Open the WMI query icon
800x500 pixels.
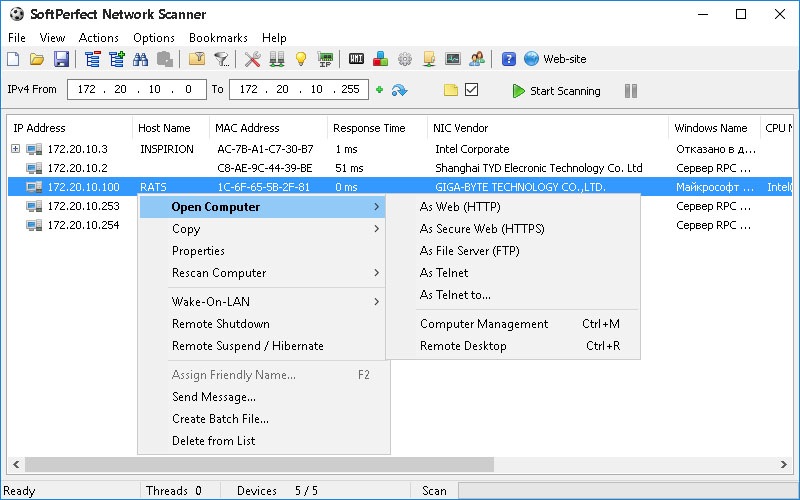pos(356,59)
